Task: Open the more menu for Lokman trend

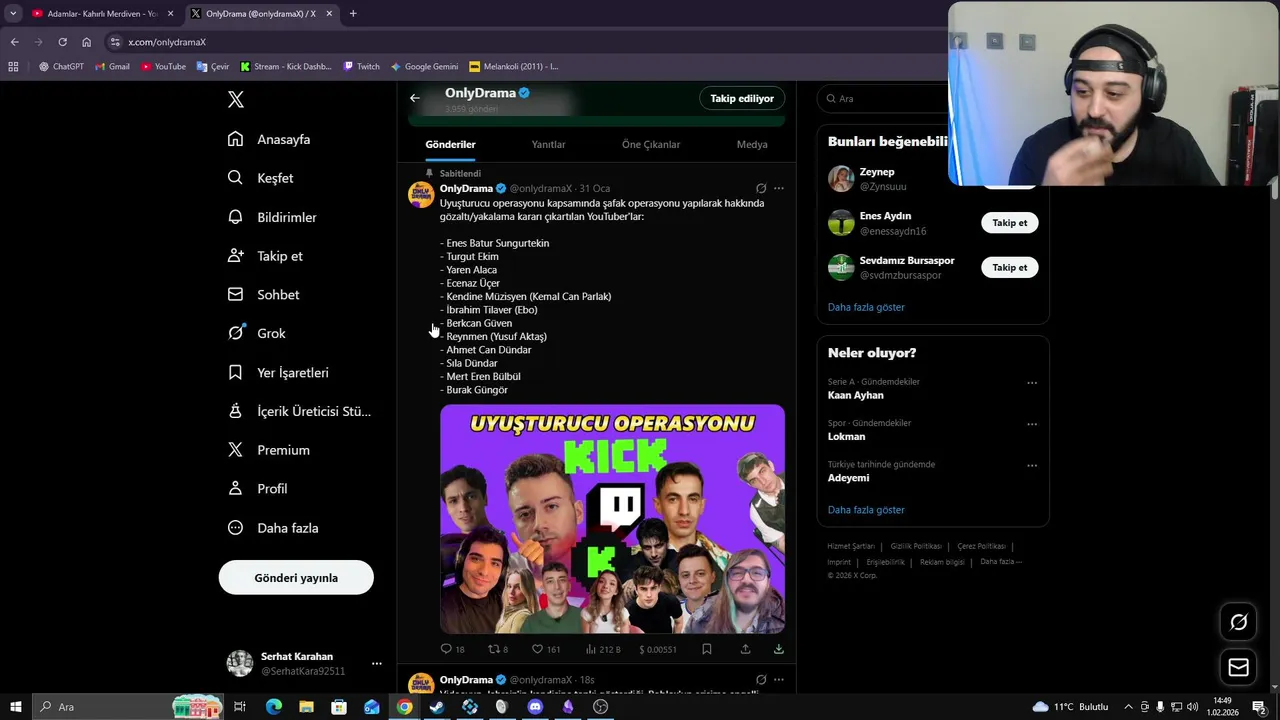Action: (1032, 424)
